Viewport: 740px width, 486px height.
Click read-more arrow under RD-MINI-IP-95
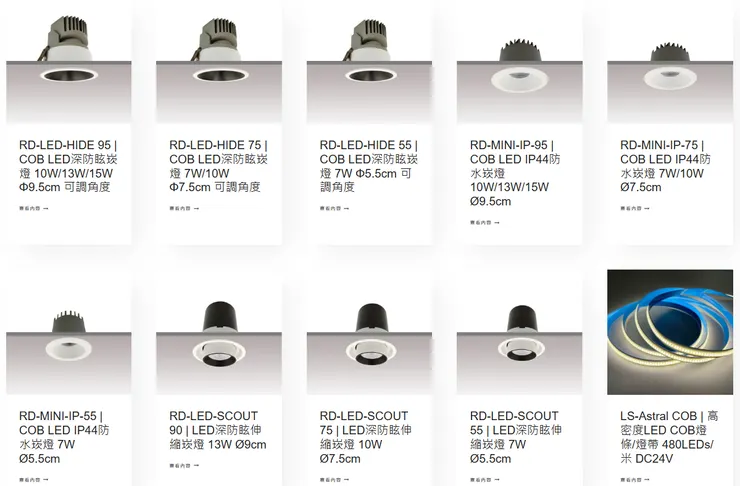[485, 222]
